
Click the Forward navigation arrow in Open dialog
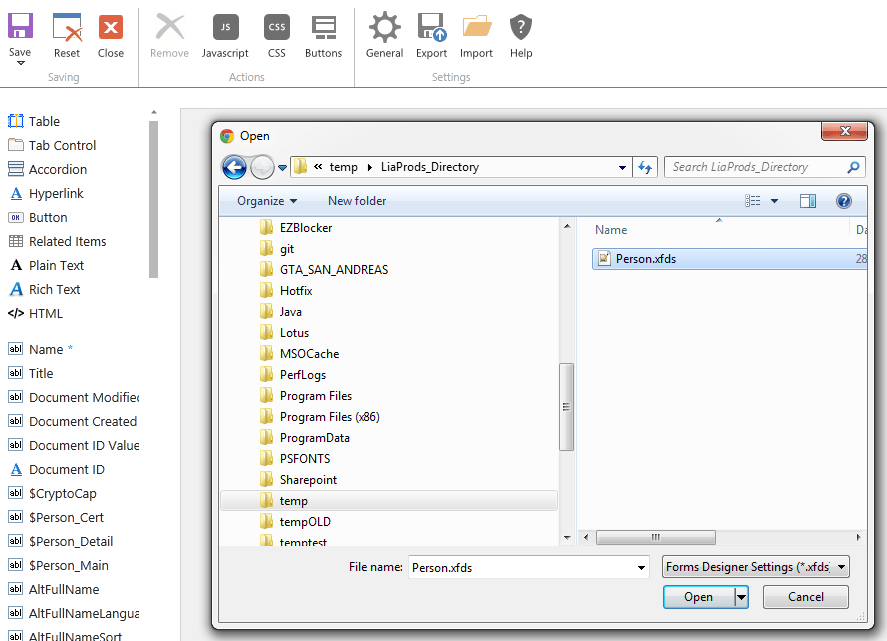click(262, 167)
